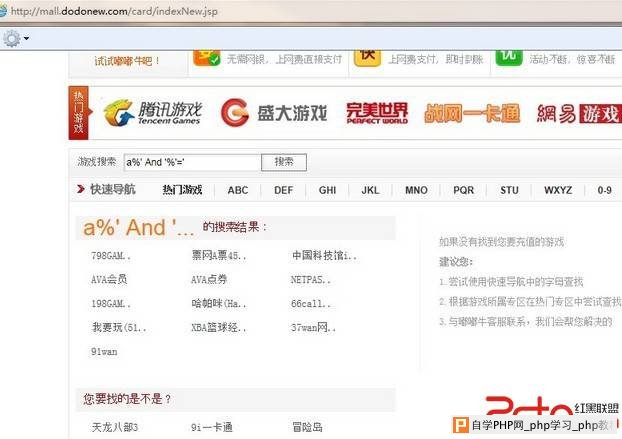Open 战网一卡通 banner logo
The width and height of the screenshot is (622, 439).
point(472,113)
